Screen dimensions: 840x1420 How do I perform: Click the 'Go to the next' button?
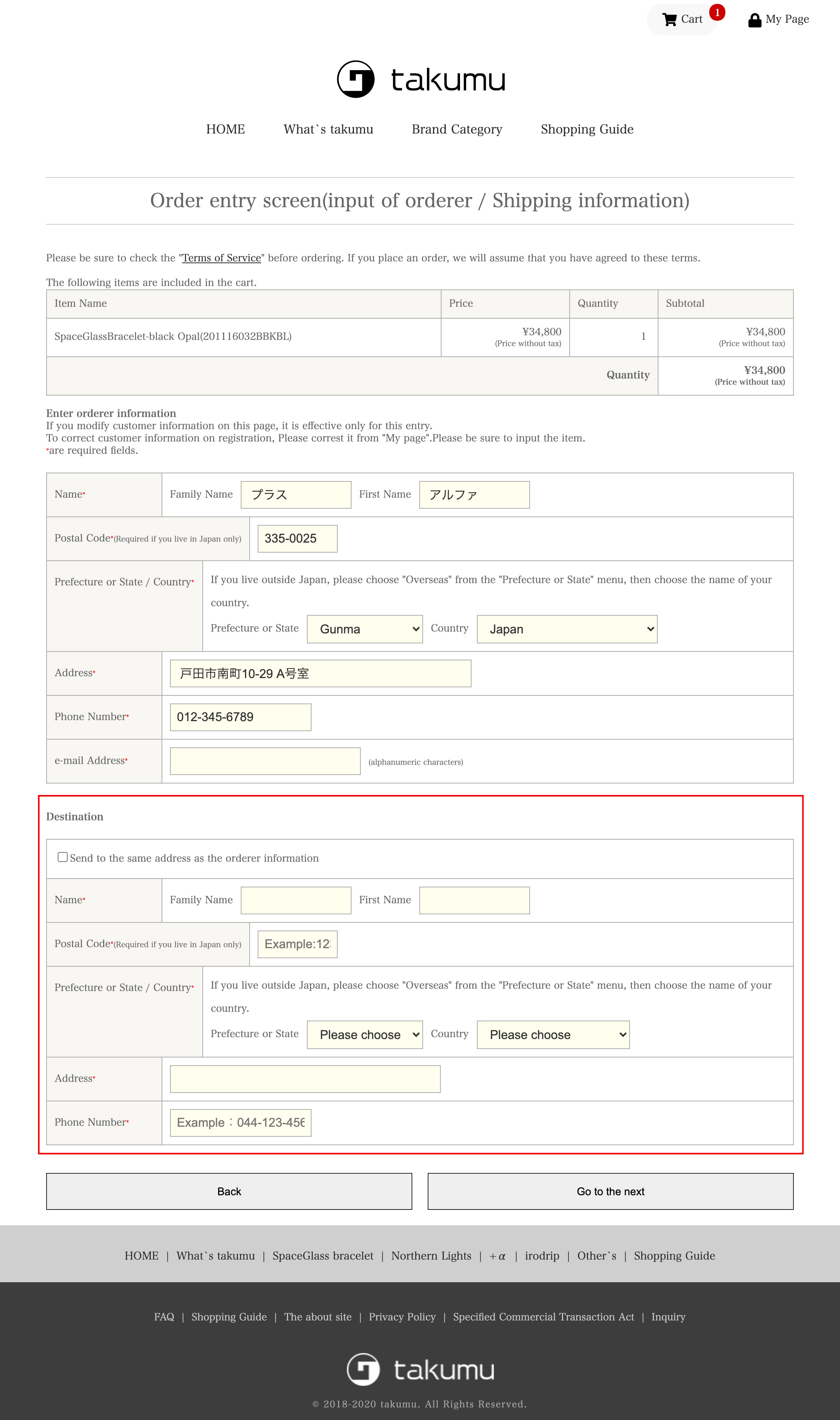[x=610, y=1191]
